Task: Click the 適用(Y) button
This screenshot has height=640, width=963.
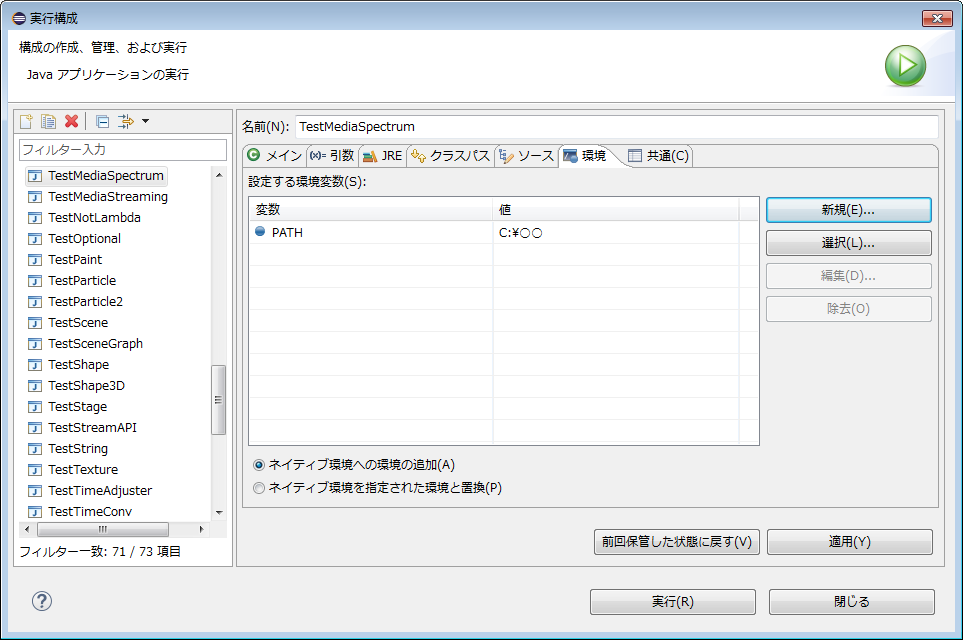Action: click(849, 542)
